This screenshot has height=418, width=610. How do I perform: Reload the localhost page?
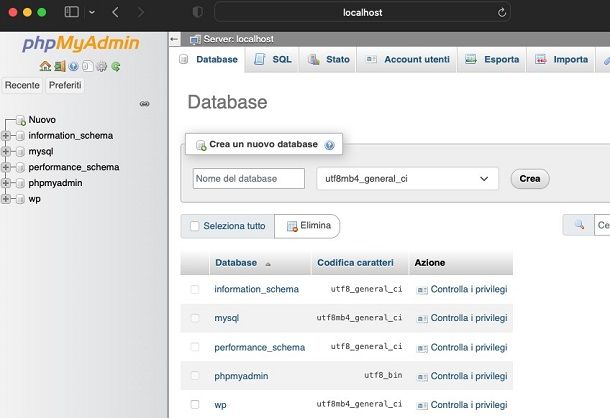point(501,12)
